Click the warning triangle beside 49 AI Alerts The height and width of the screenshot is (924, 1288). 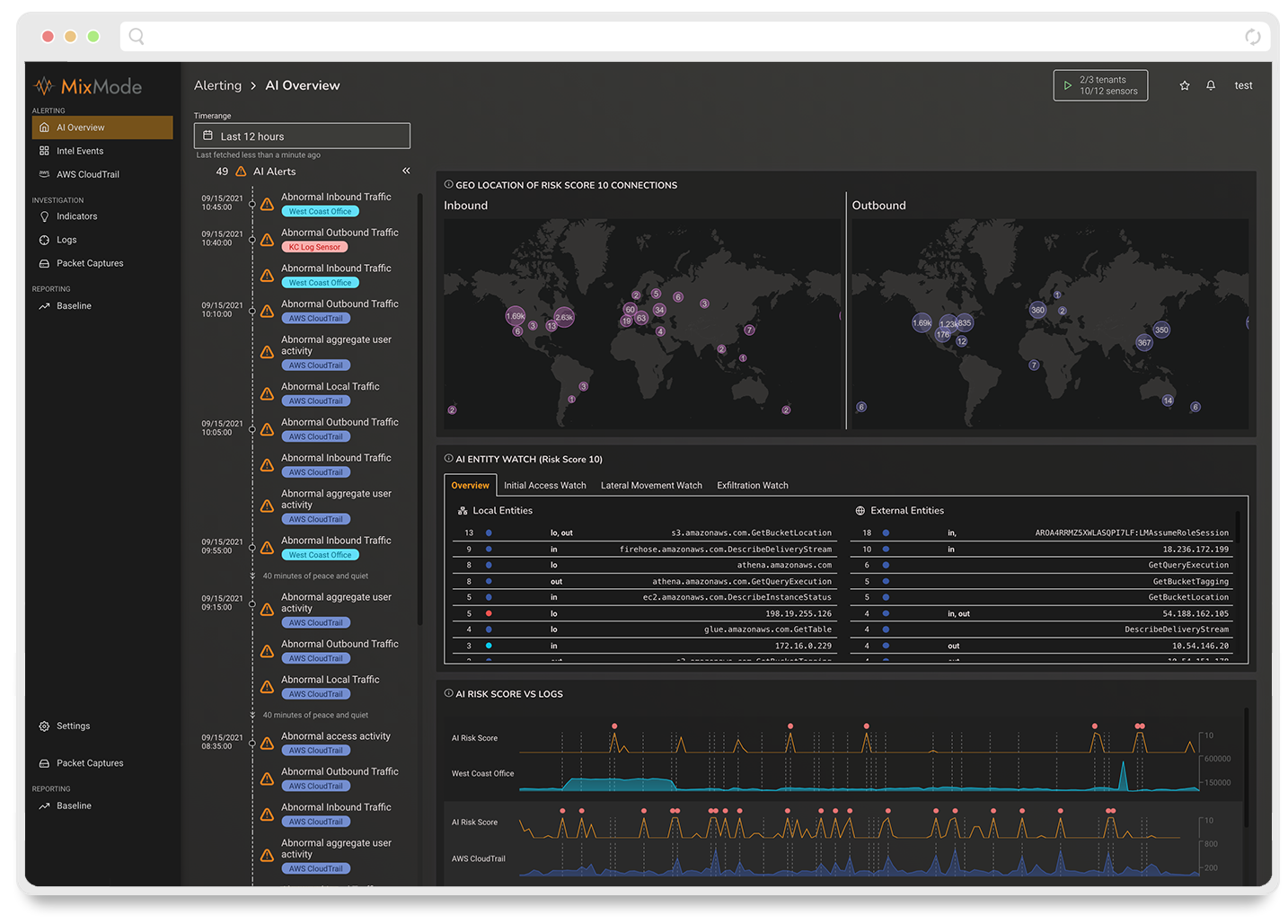pyautogui.click(x=241, y=172)
